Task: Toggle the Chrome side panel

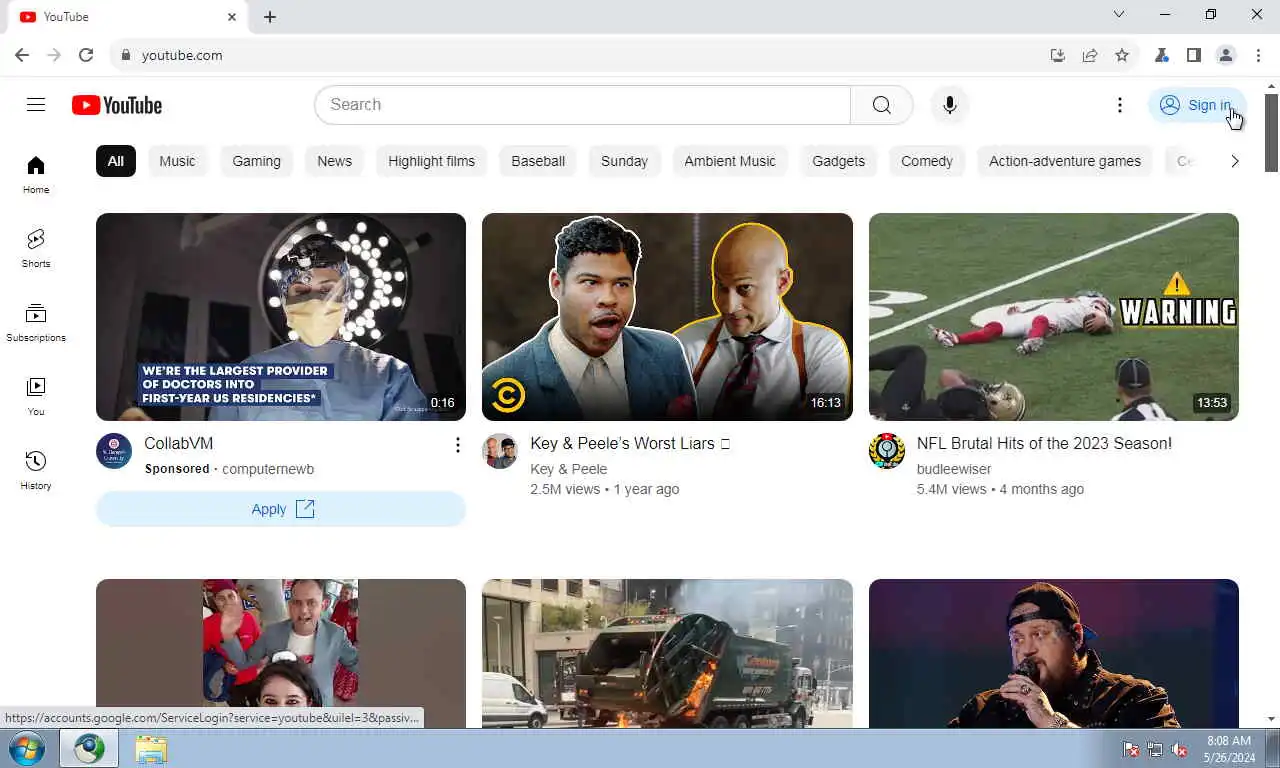Action: 1194,55
